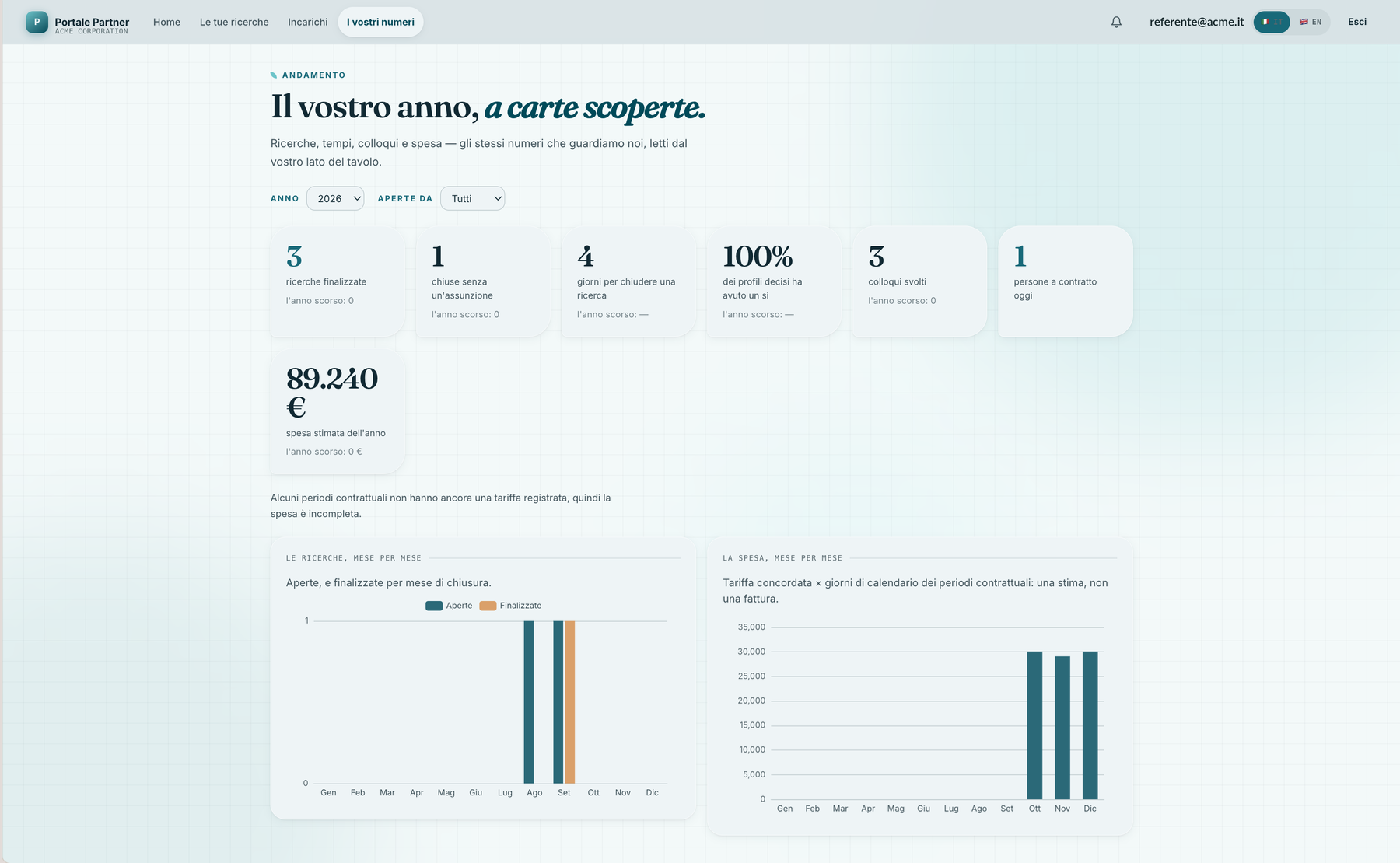The height and width of the screenshot is (863, 1400).
Task: Open the Incarichi tab
Action: coord(308,22)
